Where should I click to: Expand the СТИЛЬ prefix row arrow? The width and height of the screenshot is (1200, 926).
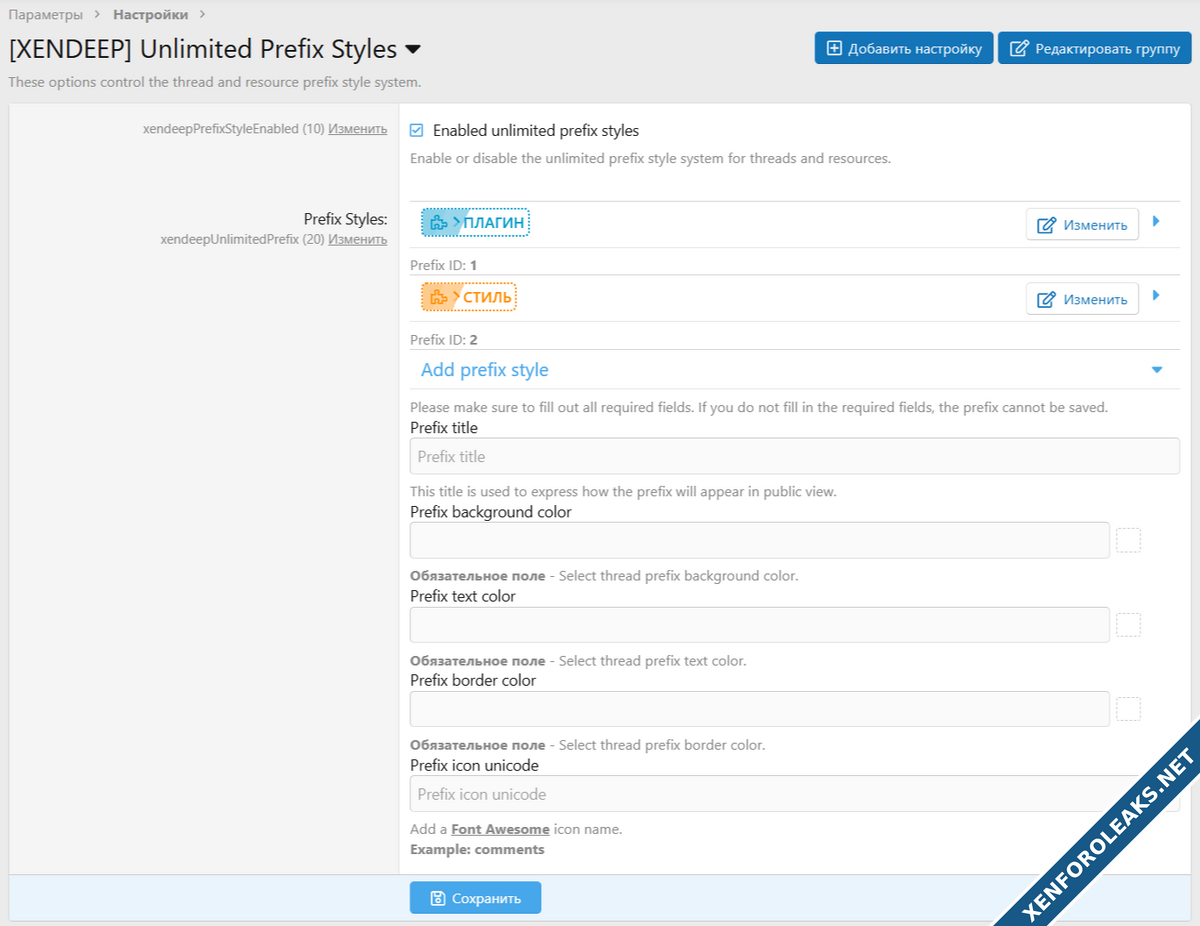[x=1157, y=296]
